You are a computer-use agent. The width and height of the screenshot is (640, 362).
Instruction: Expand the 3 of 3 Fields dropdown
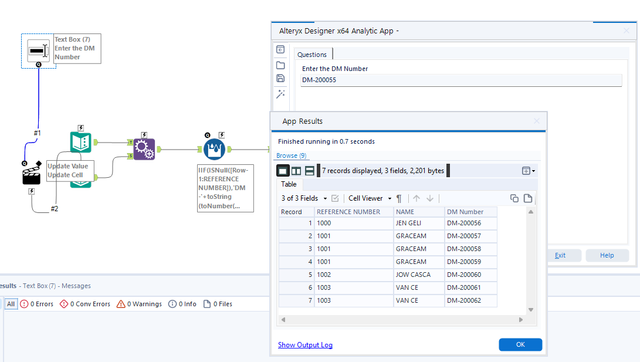(x=325, y=198)
